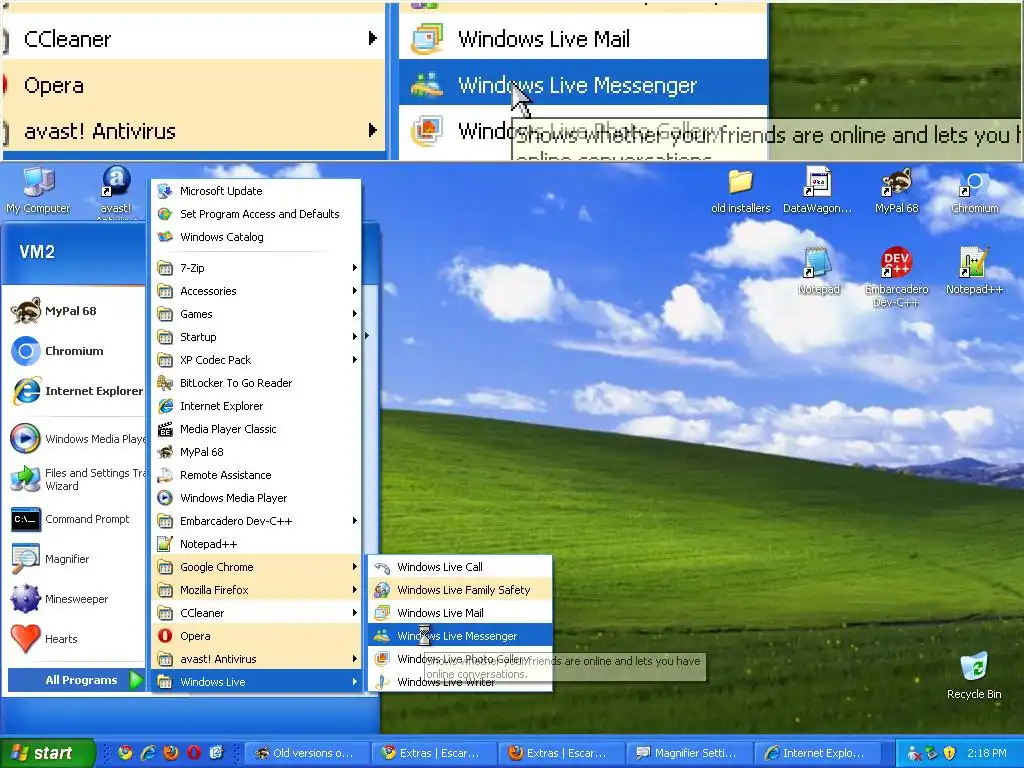The height and width of the screenshot is (768, 1024).
Task: Open Windows Catalog entry
Action: (x=257, y=236)
